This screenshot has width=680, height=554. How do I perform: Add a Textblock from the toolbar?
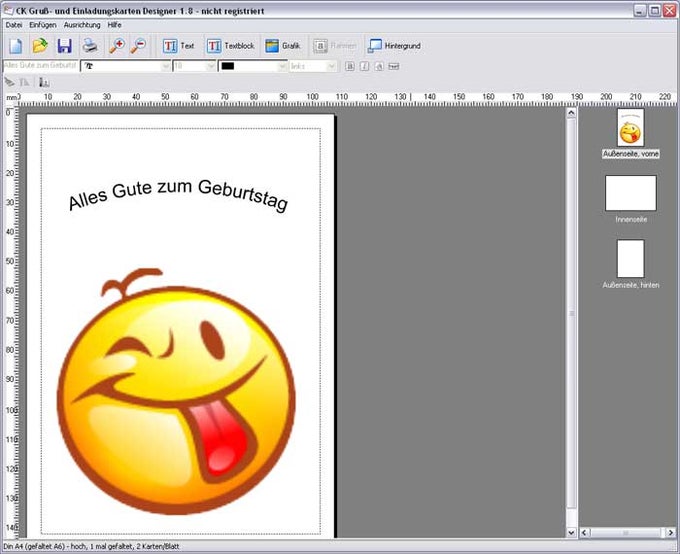pos(231,46)
